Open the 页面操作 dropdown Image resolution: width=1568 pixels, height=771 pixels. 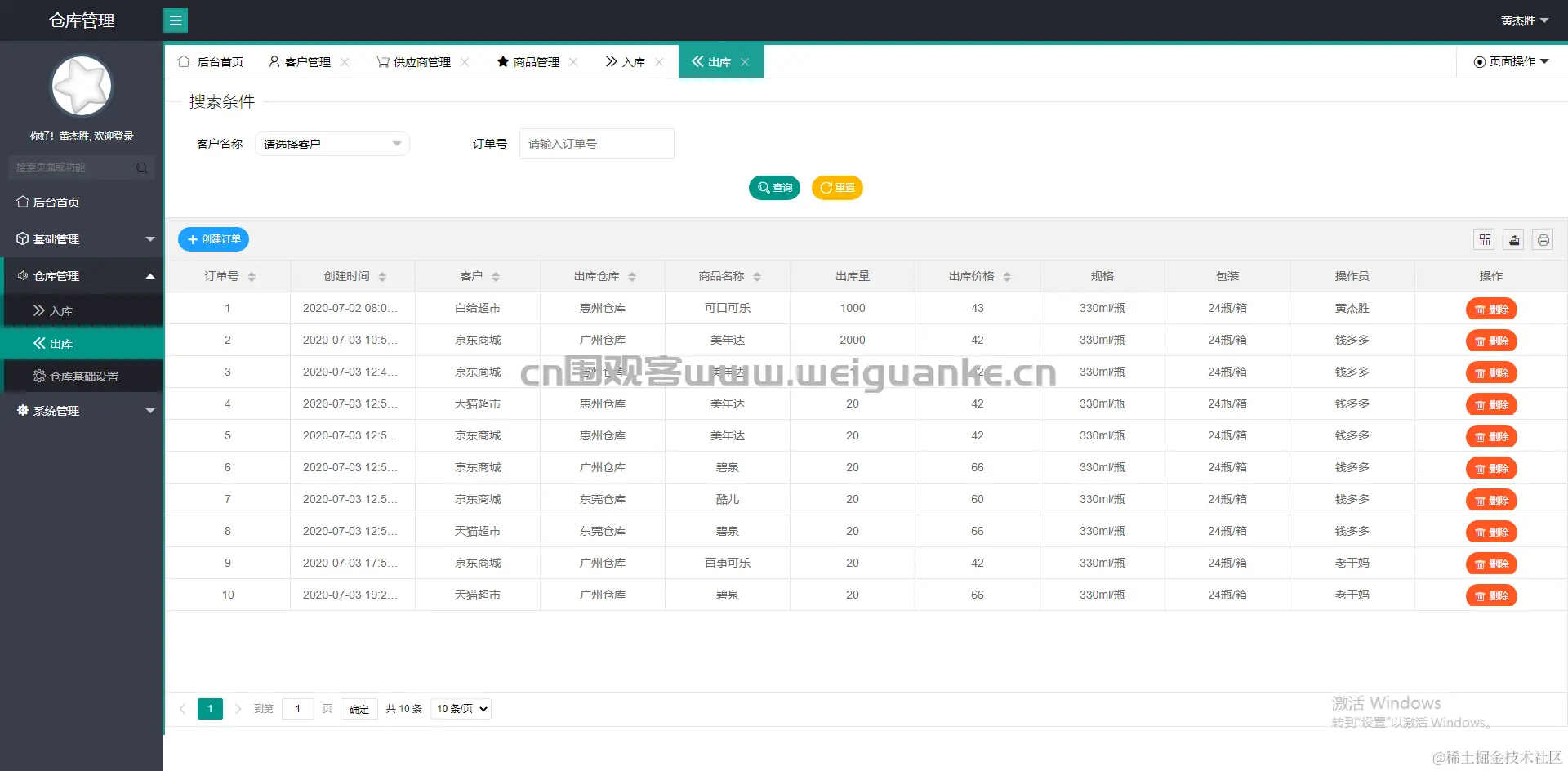(x=1511, y=61)
